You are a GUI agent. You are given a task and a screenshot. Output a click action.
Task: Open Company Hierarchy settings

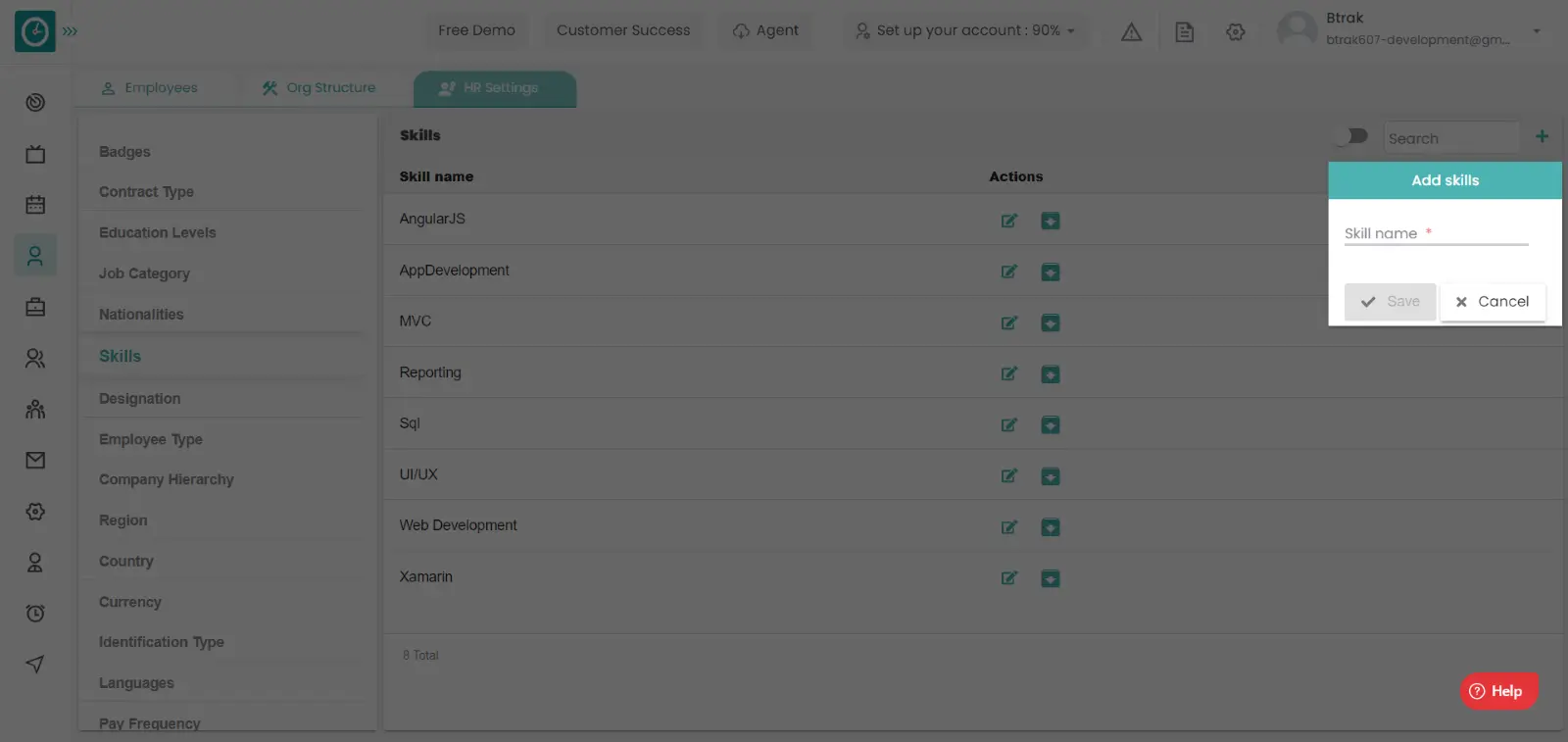[x=166, y=479]
